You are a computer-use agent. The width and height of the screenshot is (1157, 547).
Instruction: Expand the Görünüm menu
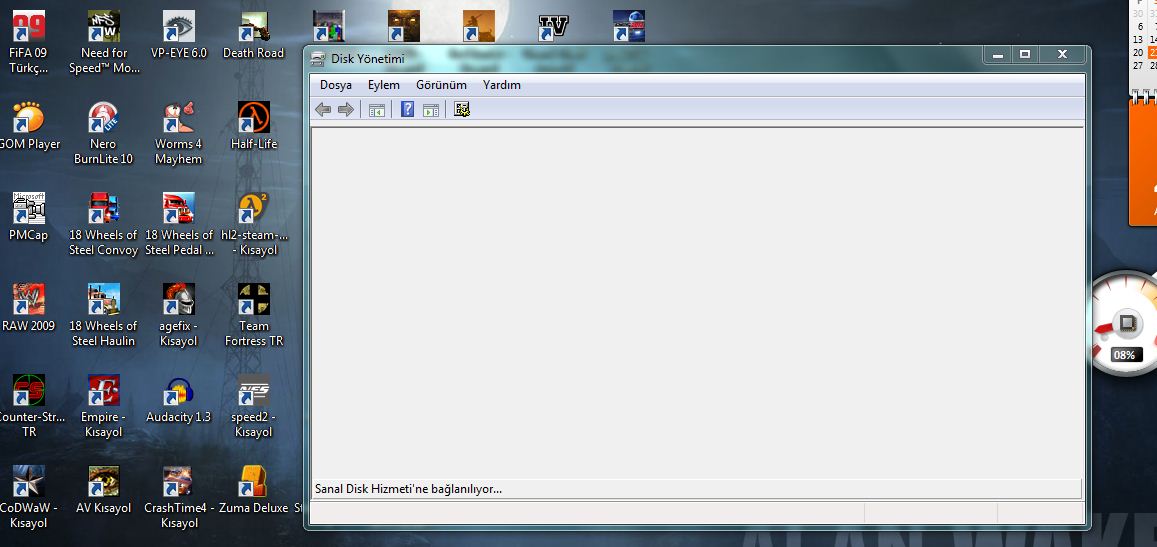coord(441,85)
